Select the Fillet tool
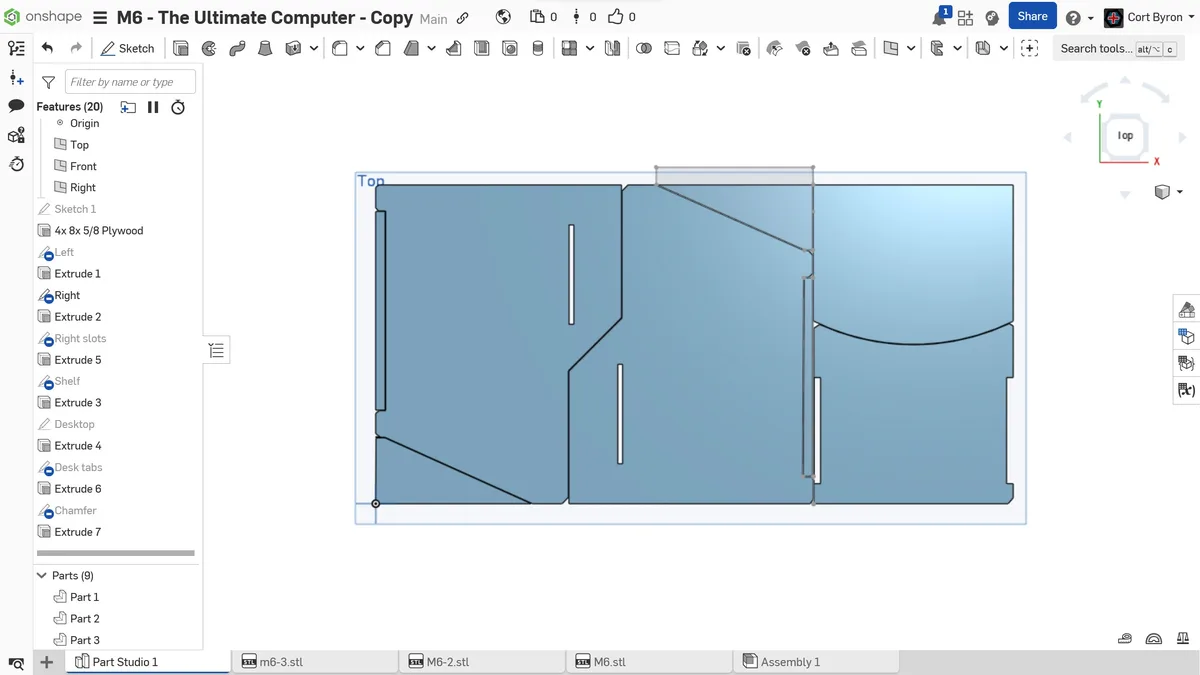Image resolution: width=1200 pixels, height=675 pixels. pyautogui.click(x=340, y=48)
